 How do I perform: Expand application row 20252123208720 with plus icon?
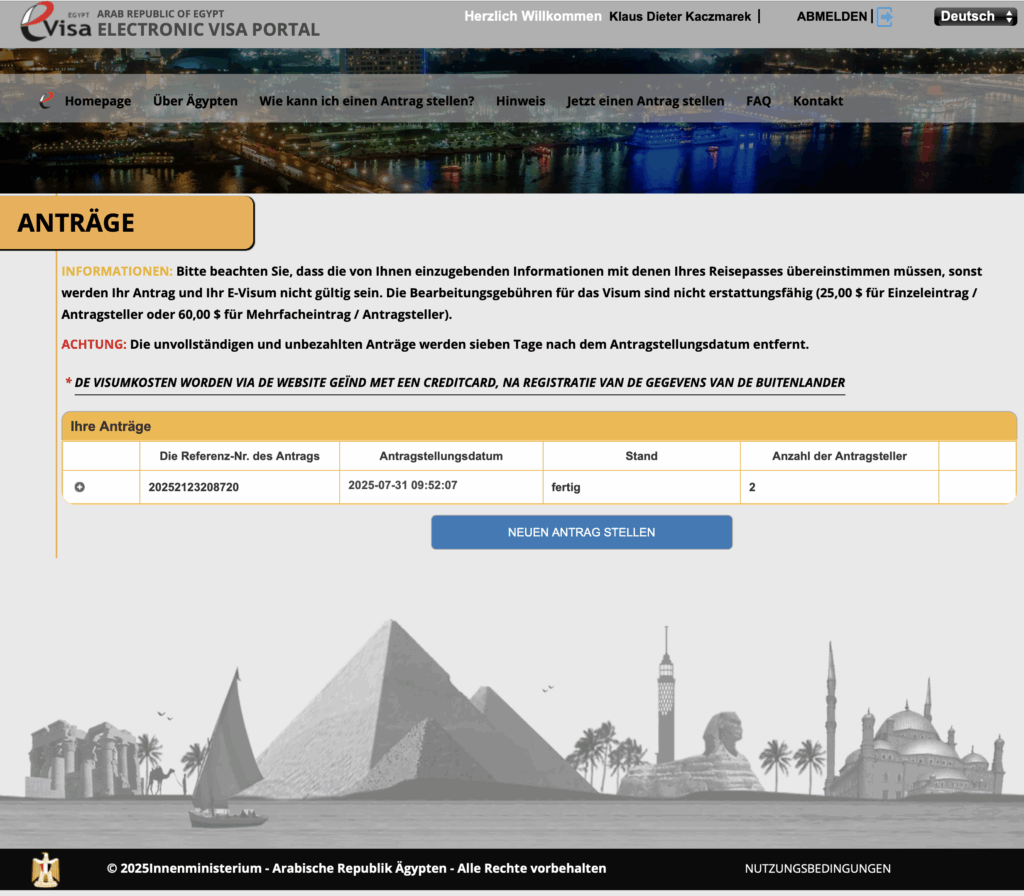coord(80,487)
